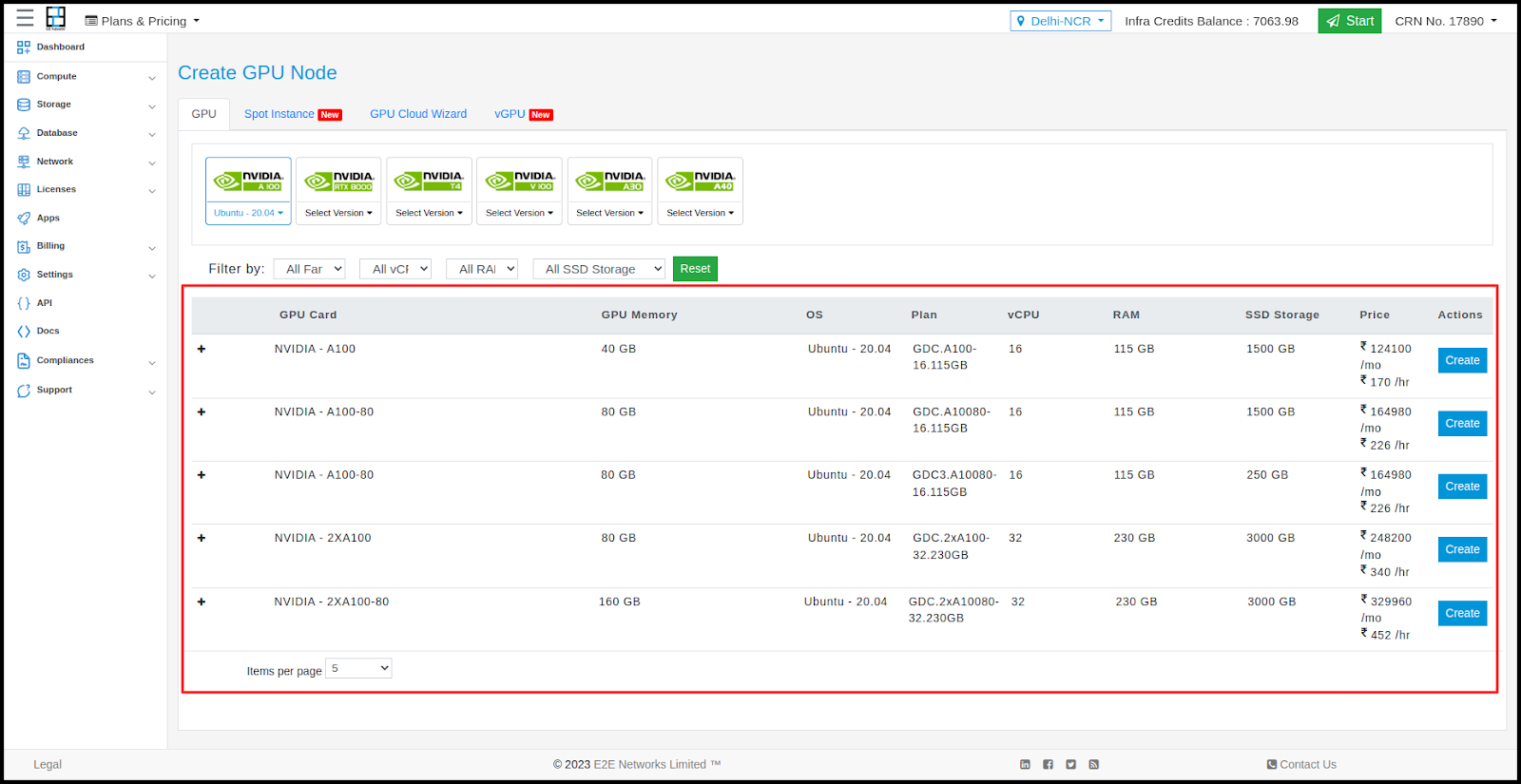The width and height of the screenshot is (1521, 784).
Task: Expand the Support sidebar chevron
Action: pyautogui.click(x=152, y=392)
